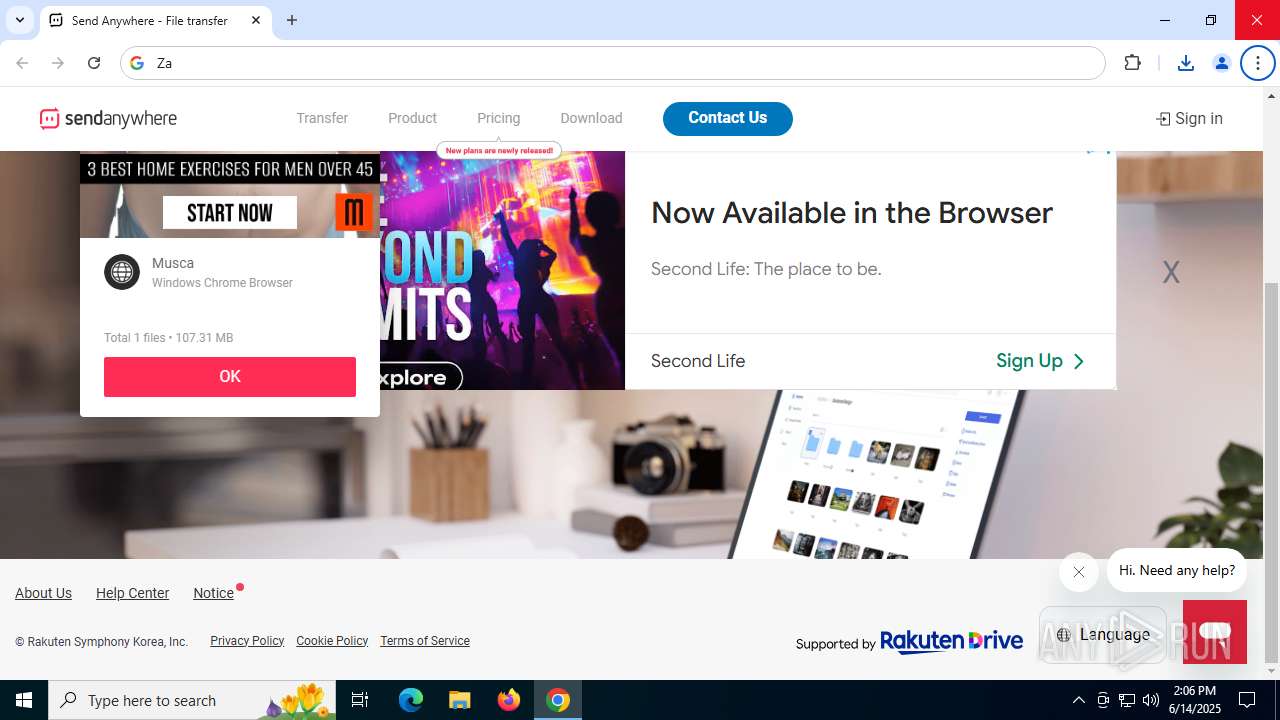This screenshot has height=720, width=1280.
Task: Open File Explorer from taskbar
Action: pos(459,700)
